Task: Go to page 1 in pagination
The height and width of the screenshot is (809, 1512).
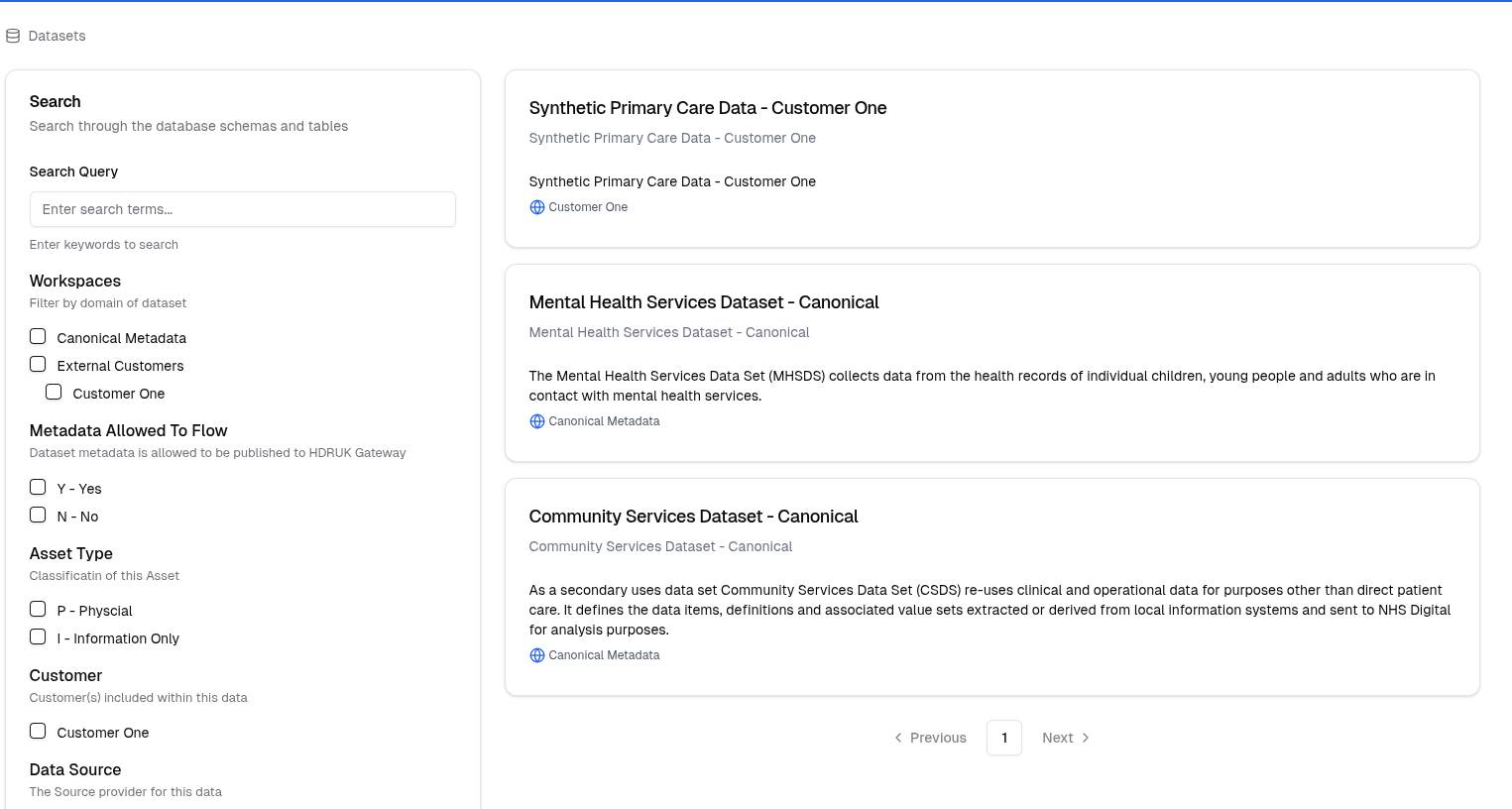Action: click(1003, 738)
